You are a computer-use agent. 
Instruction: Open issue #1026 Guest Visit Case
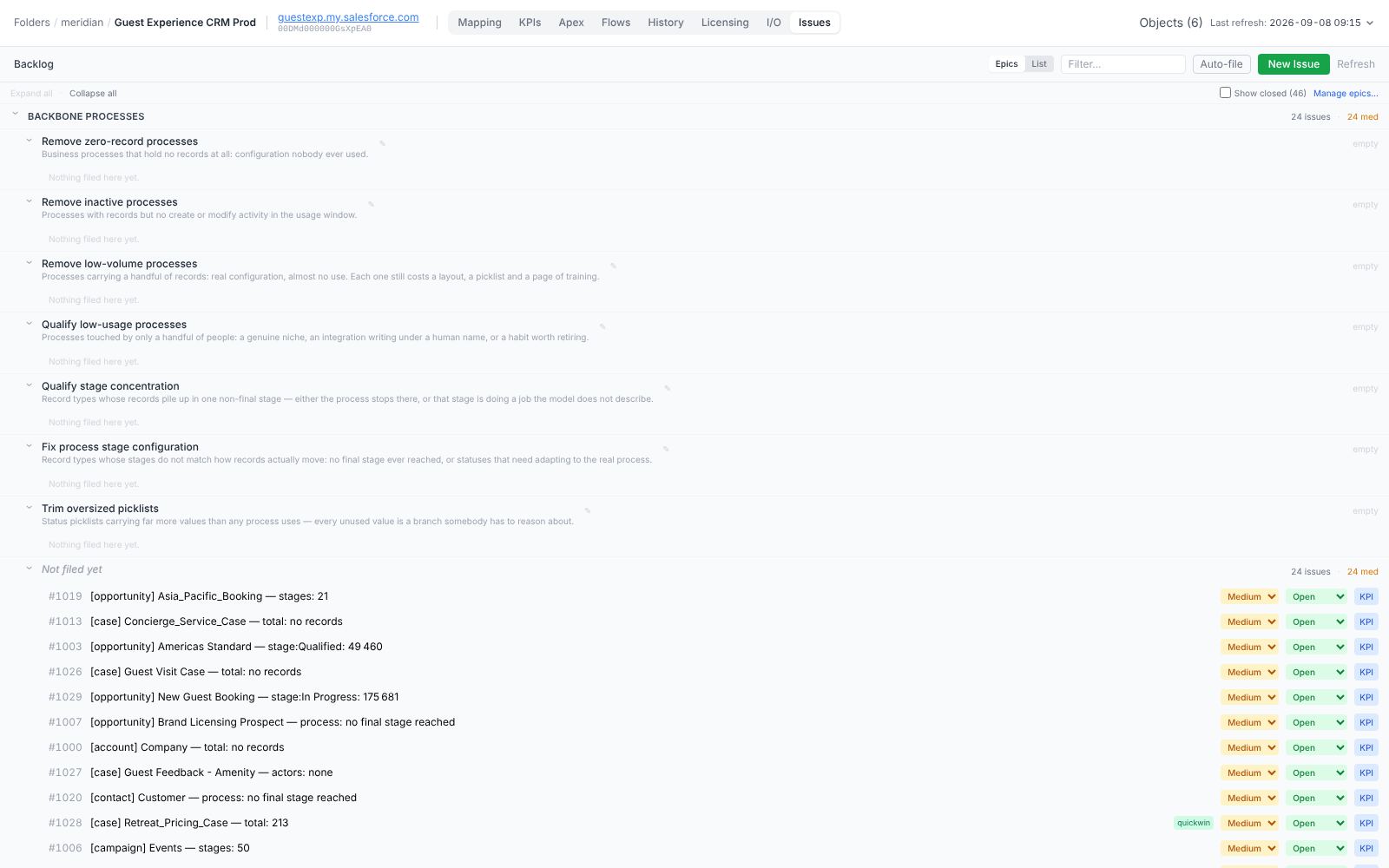coord(195,672)
